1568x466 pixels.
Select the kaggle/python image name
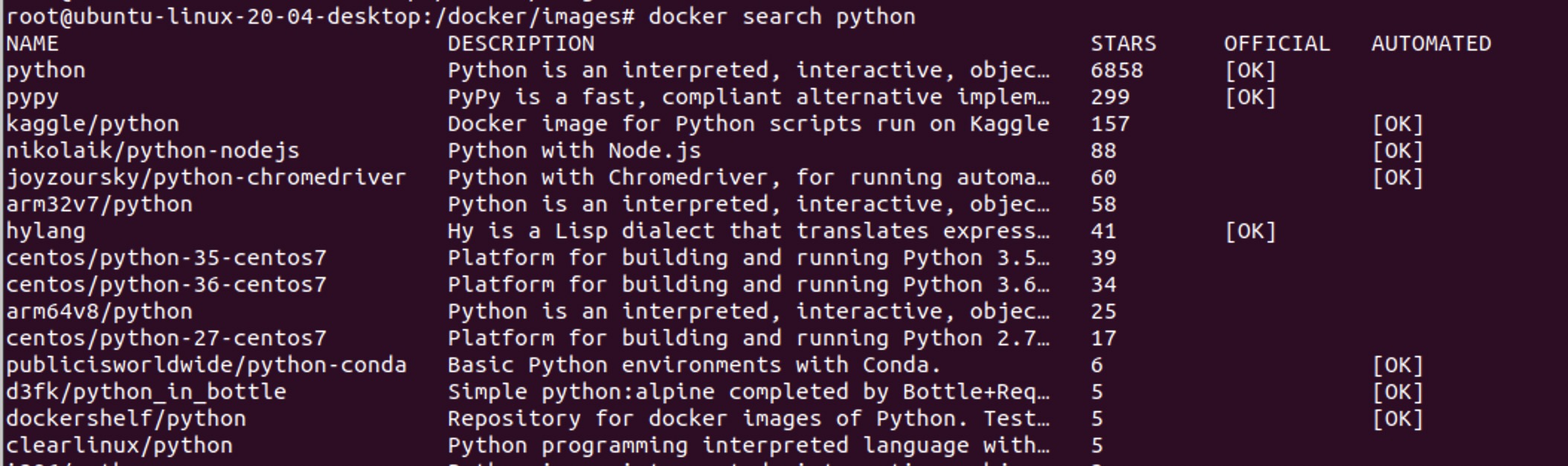coord(92,124)
